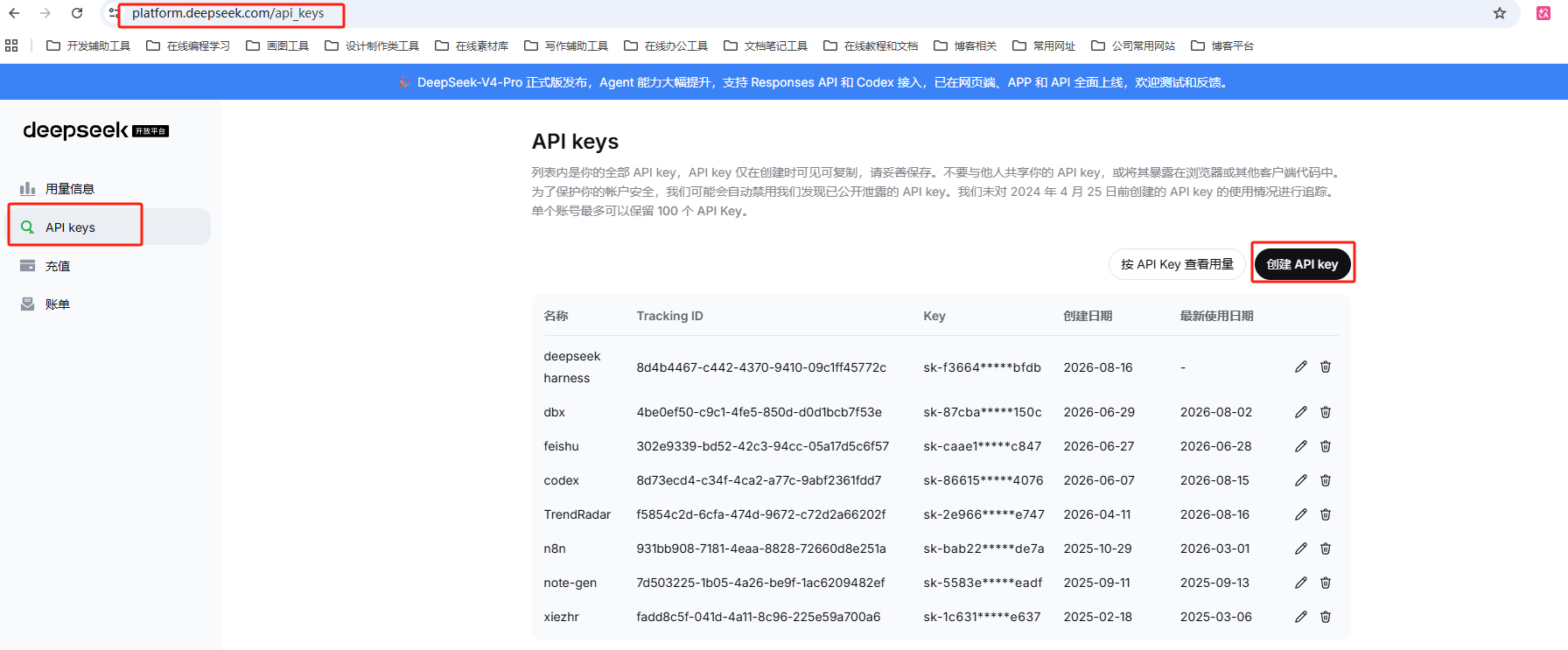Open 账单 in the sidebar
This screenshot has width=1568, height=650.
tap(109, 304)
